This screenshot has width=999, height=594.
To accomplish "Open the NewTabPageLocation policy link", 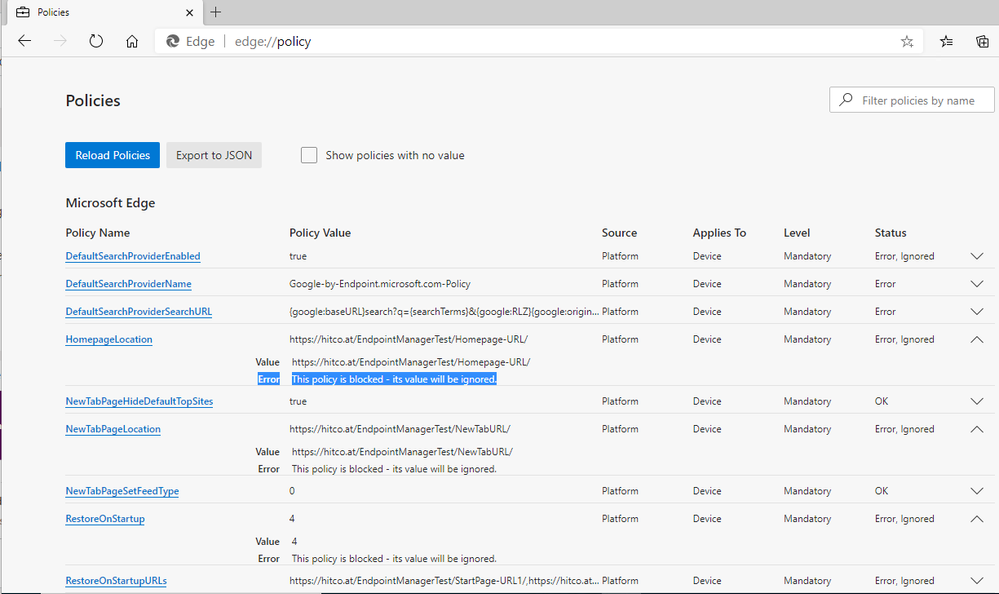I will pos(113,429).
